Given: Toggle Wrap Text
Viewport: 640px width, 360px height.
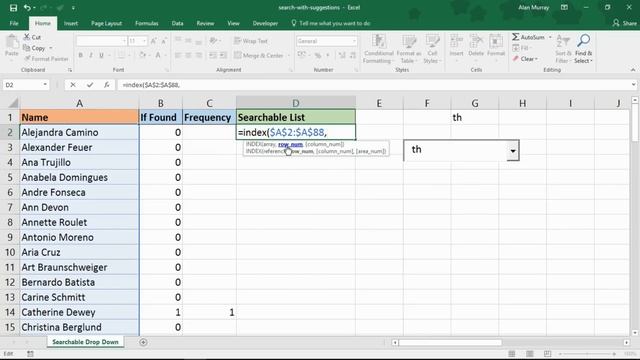Looking at the screenshot, I should (x=251, y=41).
